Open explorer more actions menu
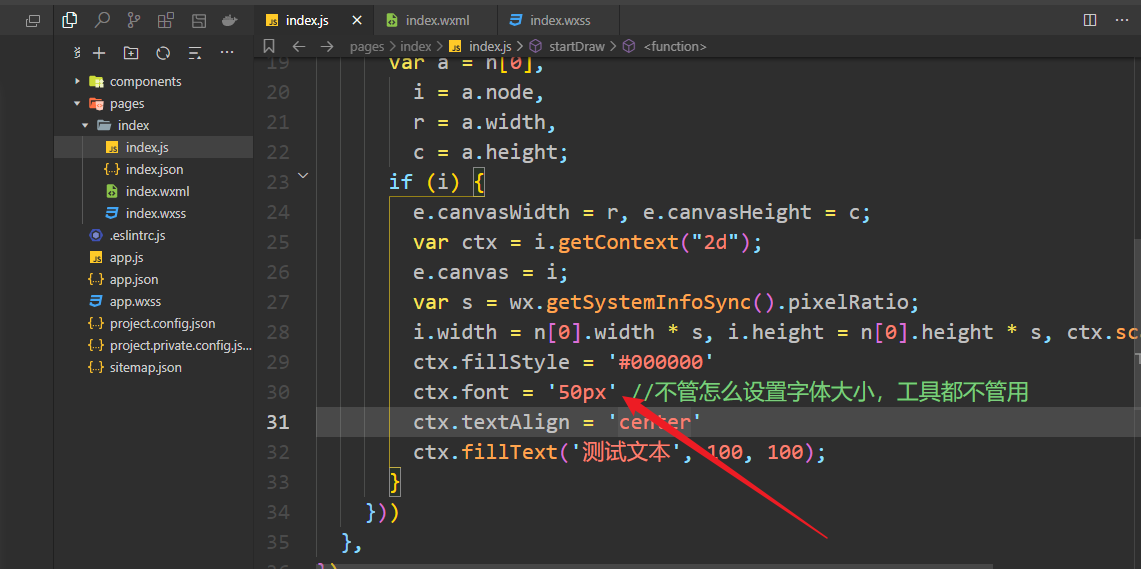The image size is (1141, 569). click(x=226, y=52)
